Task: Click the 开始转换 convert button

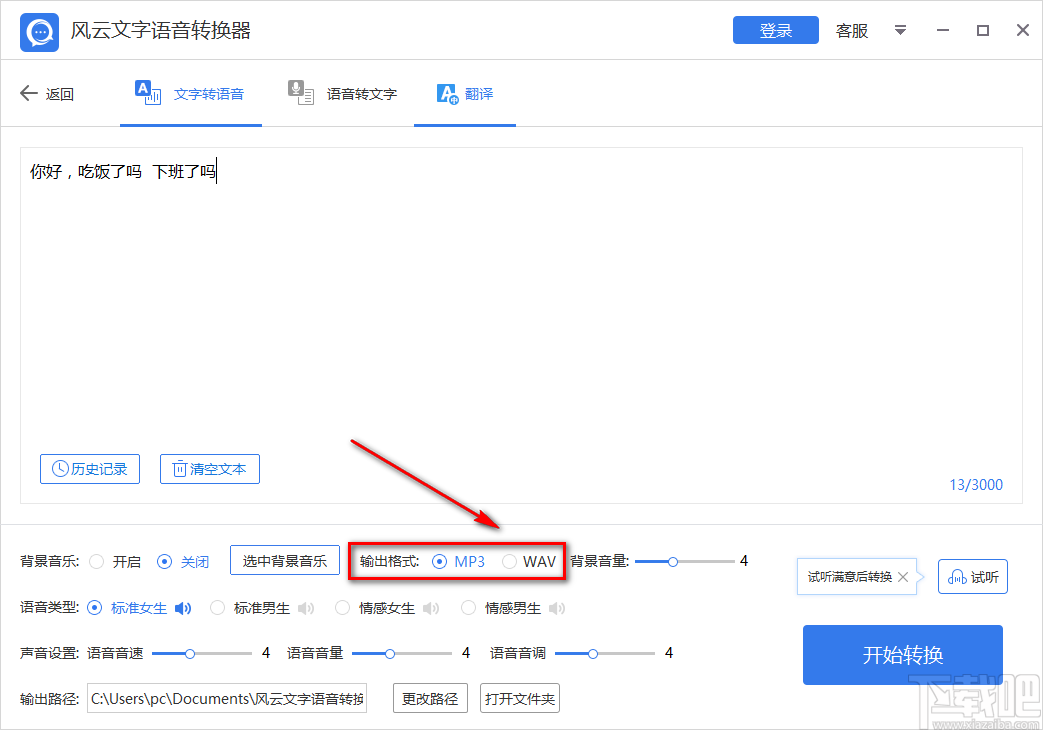Action: pyautogui.click(x=901, y=655)
